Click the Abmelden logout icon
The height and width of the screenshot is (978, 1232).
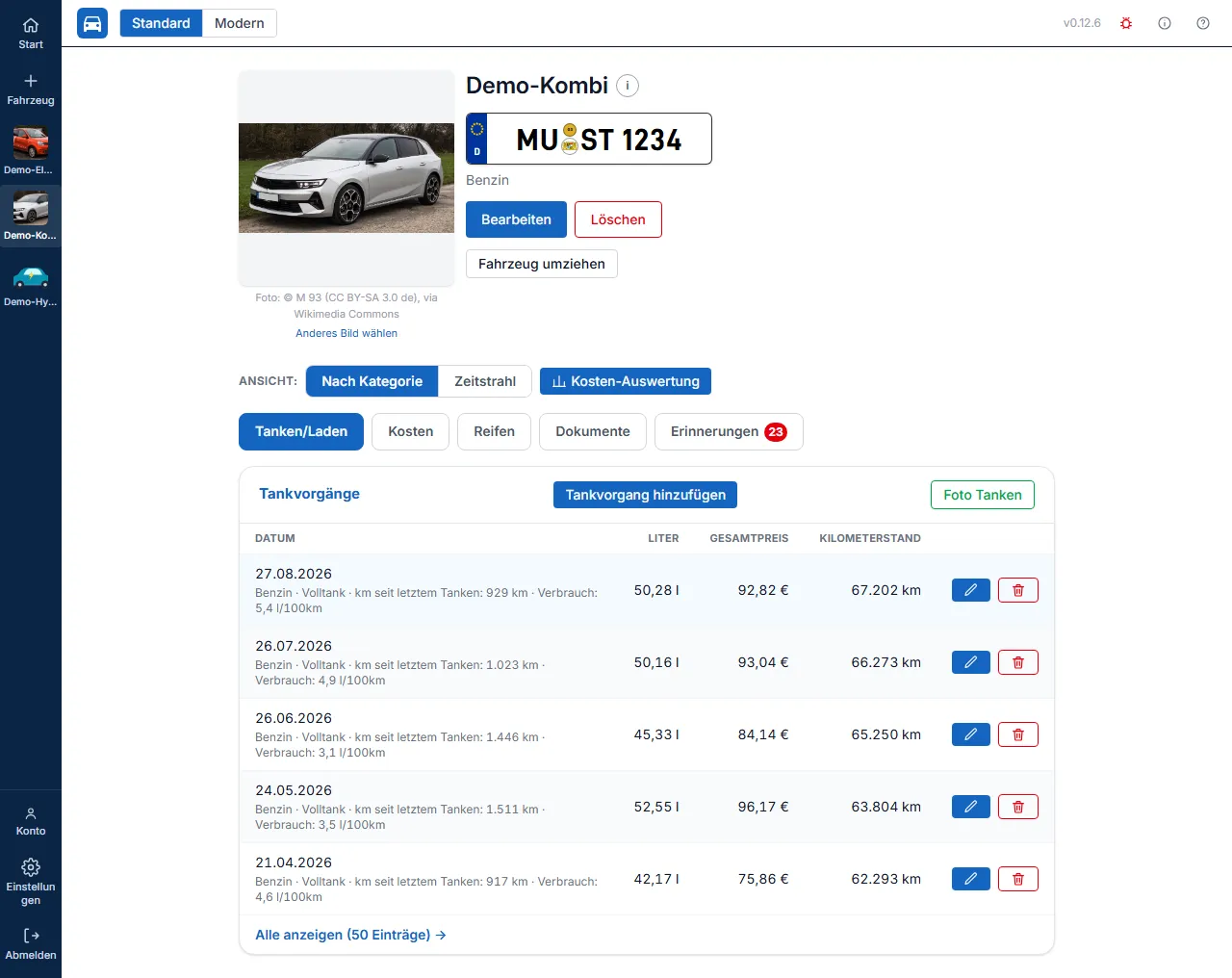coord(31,944)
